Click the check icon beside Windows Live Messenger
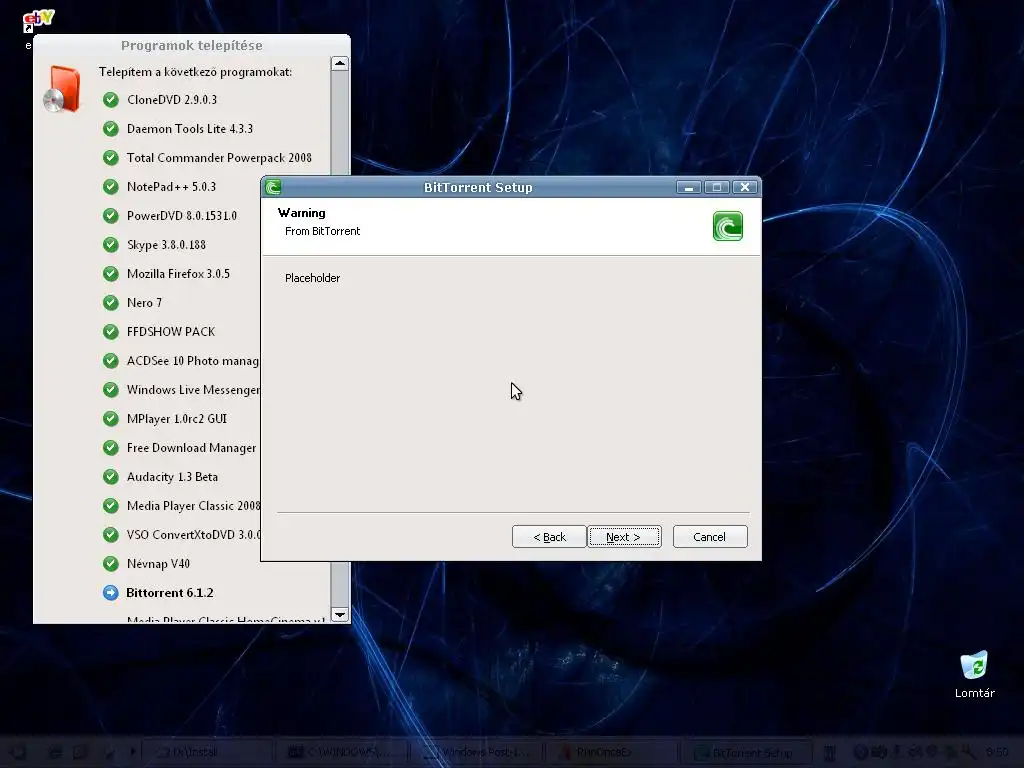 [x=111, y=389]
